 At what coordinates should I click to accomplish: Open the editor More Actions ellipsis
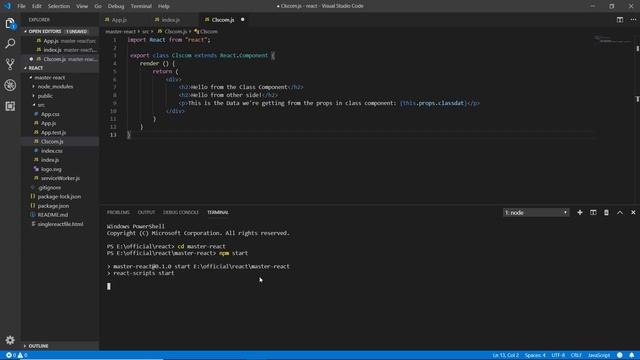pos(633,20)
